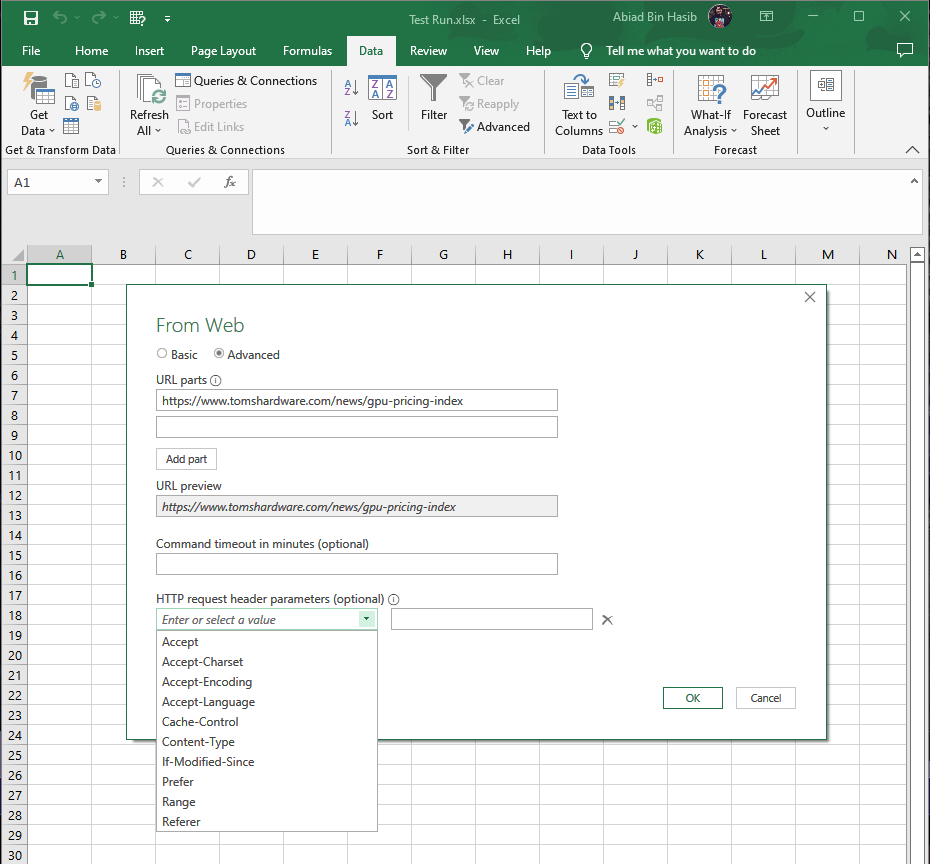Switch to the Review tab
Image resolution: width=930 pixels, height=864 pixels.
[428, 51]
